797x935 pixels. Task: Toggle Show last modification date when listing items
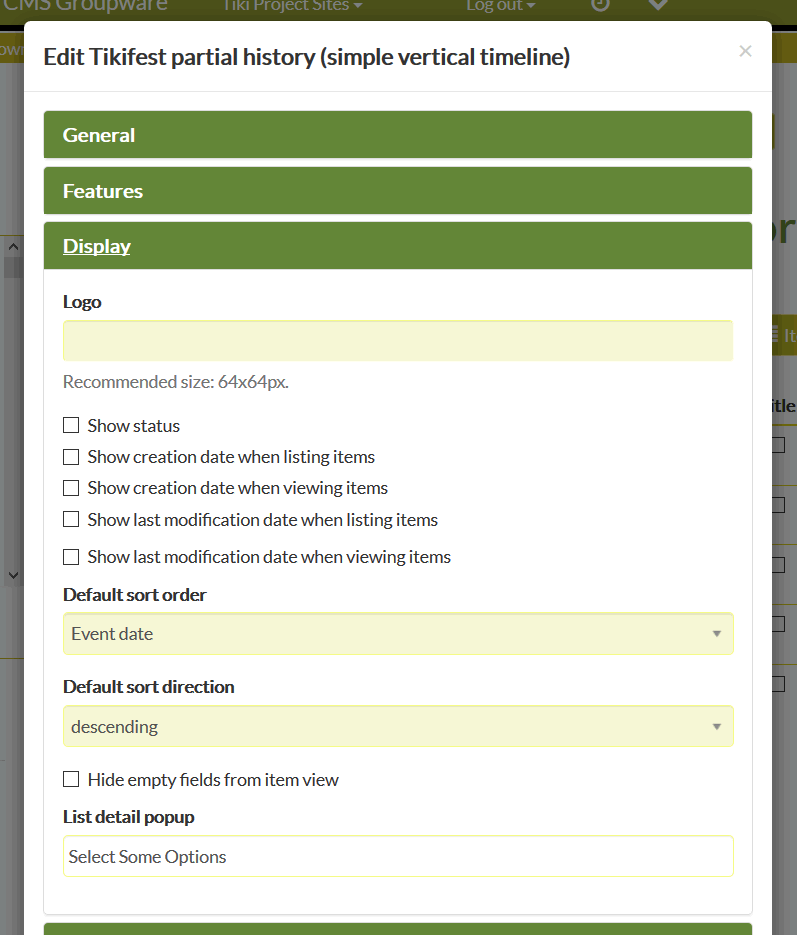71,519
